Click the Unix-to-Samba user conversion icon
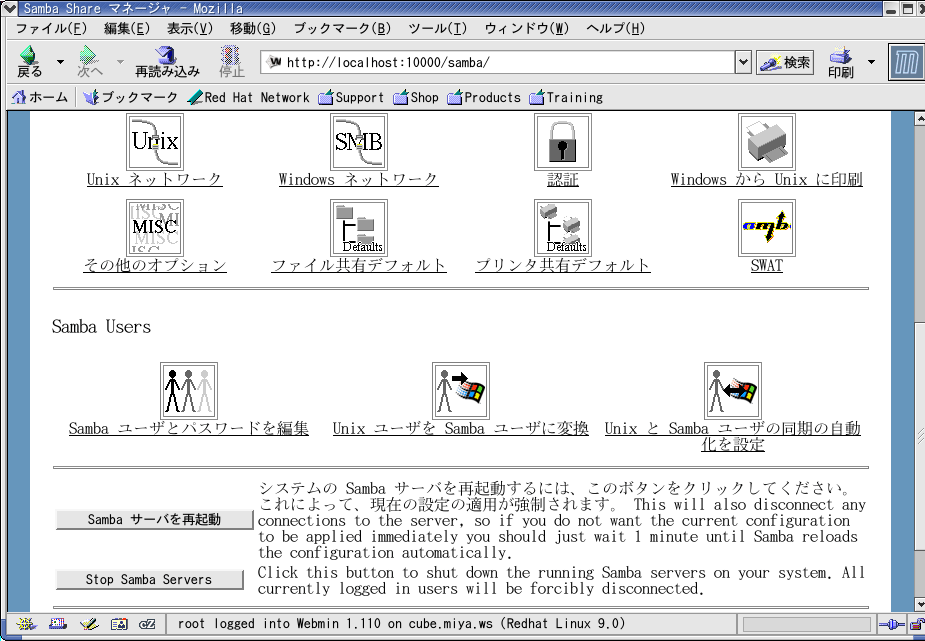 click(x=461, y=391)
